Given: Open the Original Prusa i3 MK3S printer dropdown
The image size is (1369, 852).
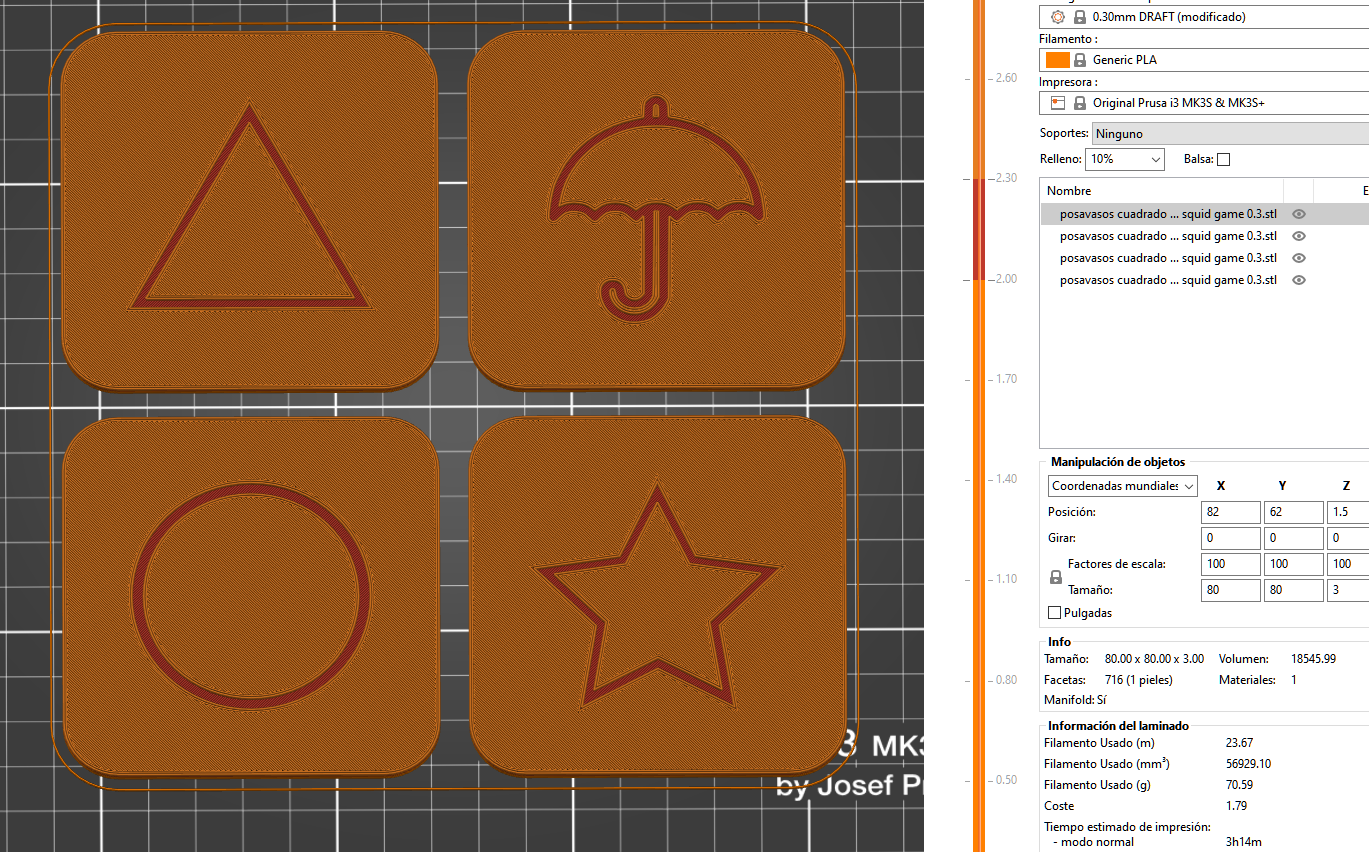Looking at the screenshot, I should click(1204, 103).
